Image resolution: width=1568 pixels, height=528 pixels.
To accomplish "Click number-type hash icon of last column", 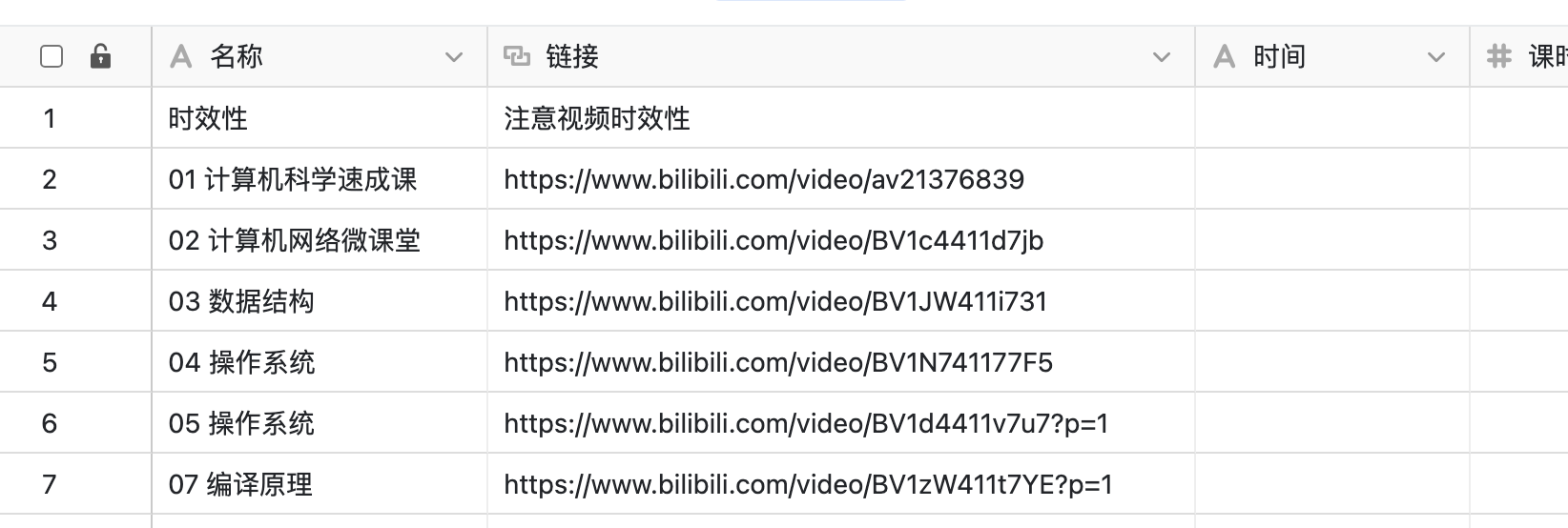I will pos(1499,56).
